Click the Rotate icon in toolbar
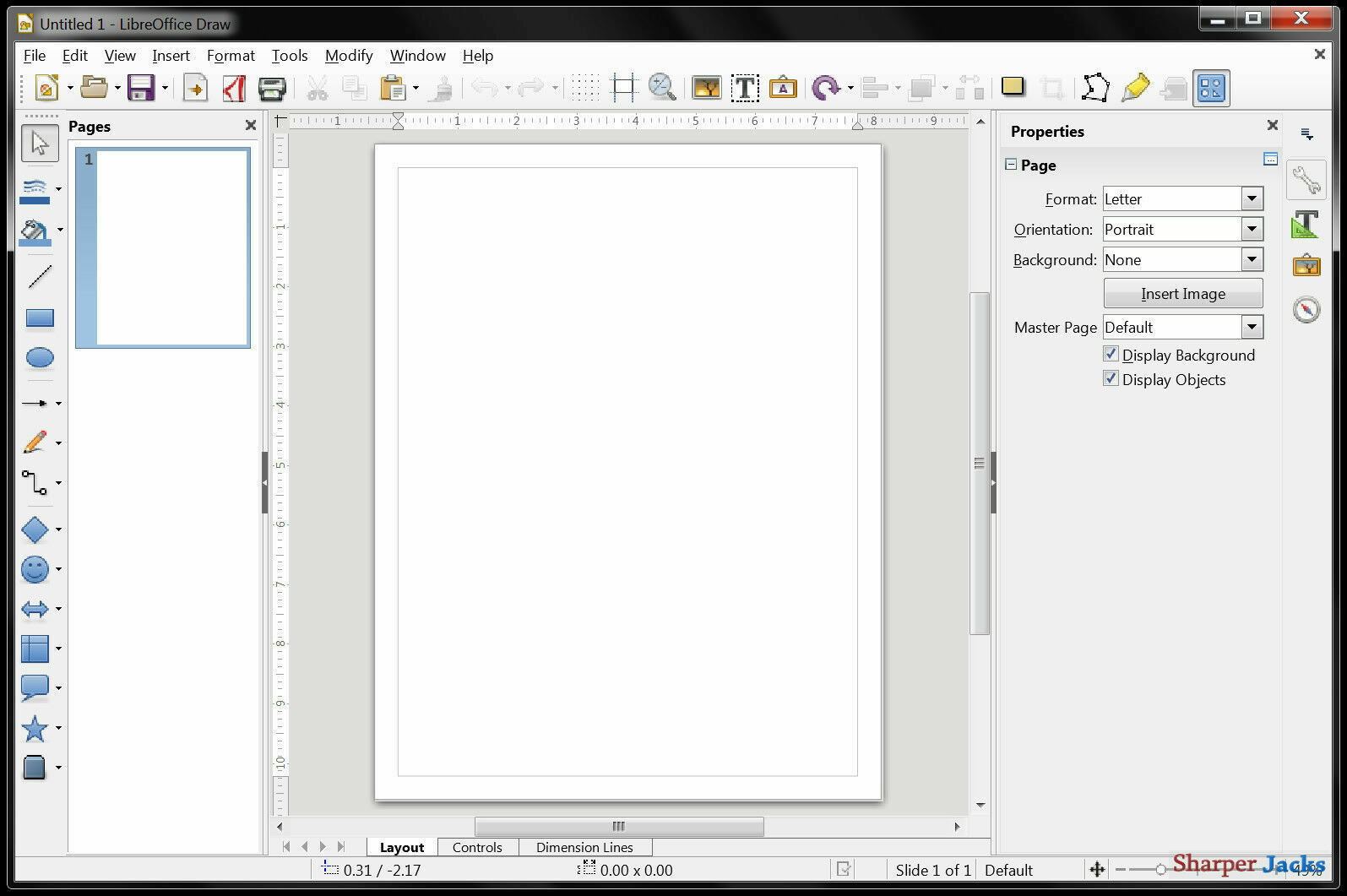Screen dimensions: 1347x896 (825, 88)
